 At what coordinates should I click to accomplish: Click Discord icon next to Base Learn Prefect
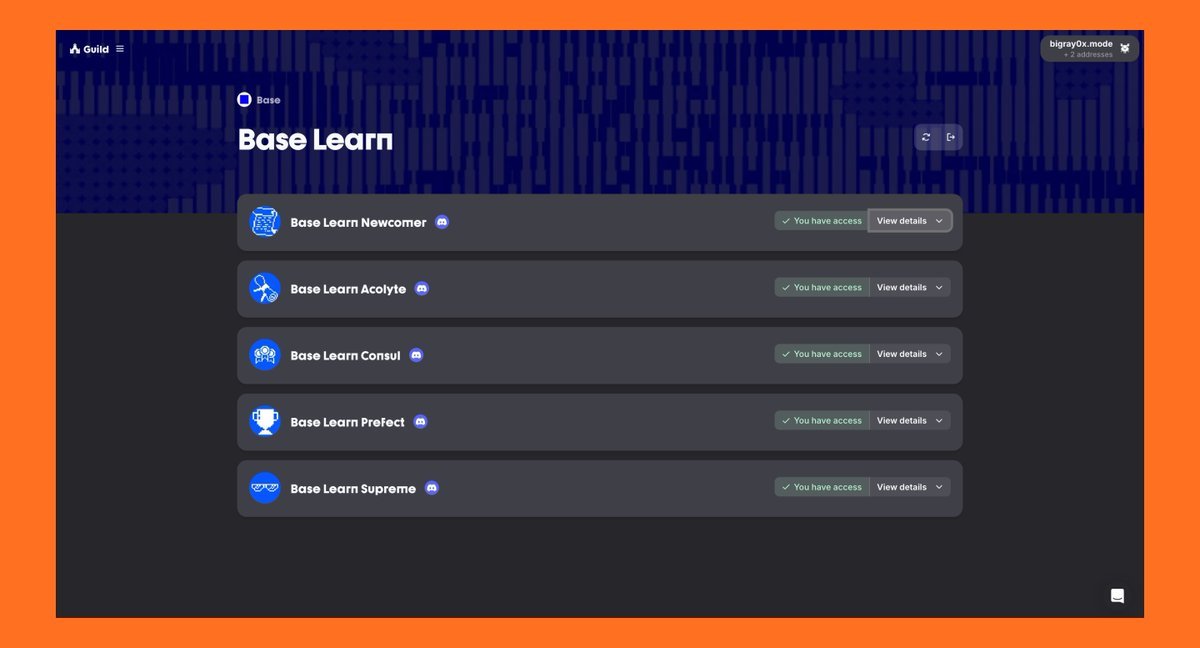(x=420, y=421)
